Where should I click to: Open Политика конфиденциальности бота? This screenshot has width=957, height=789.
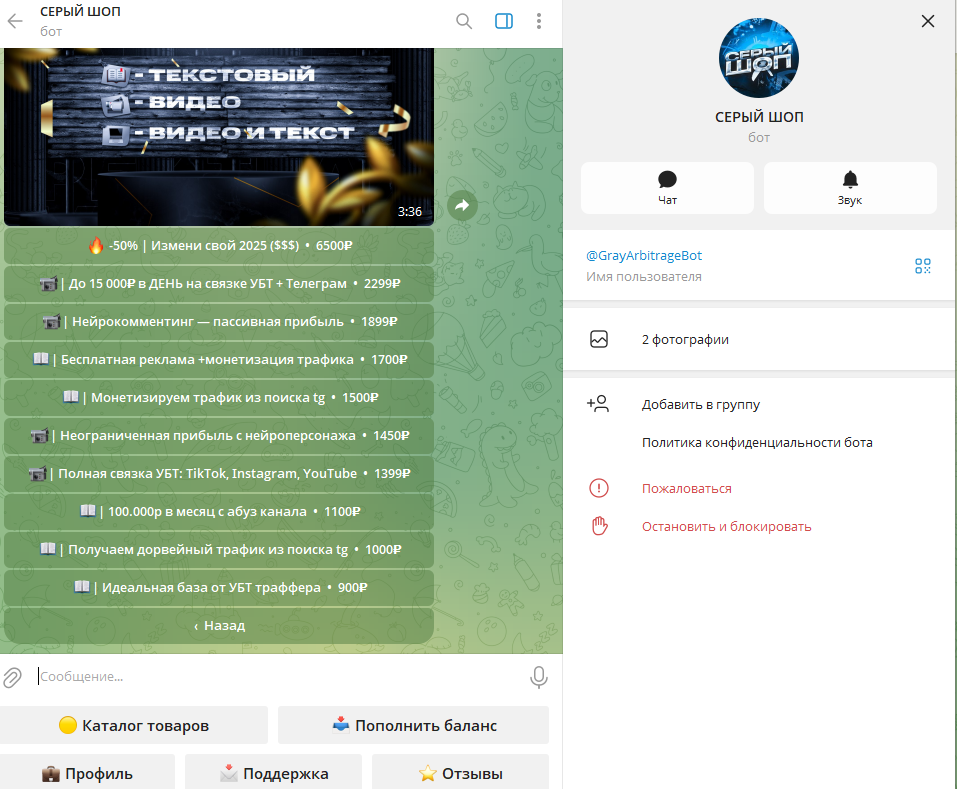(x=757, y=442)
